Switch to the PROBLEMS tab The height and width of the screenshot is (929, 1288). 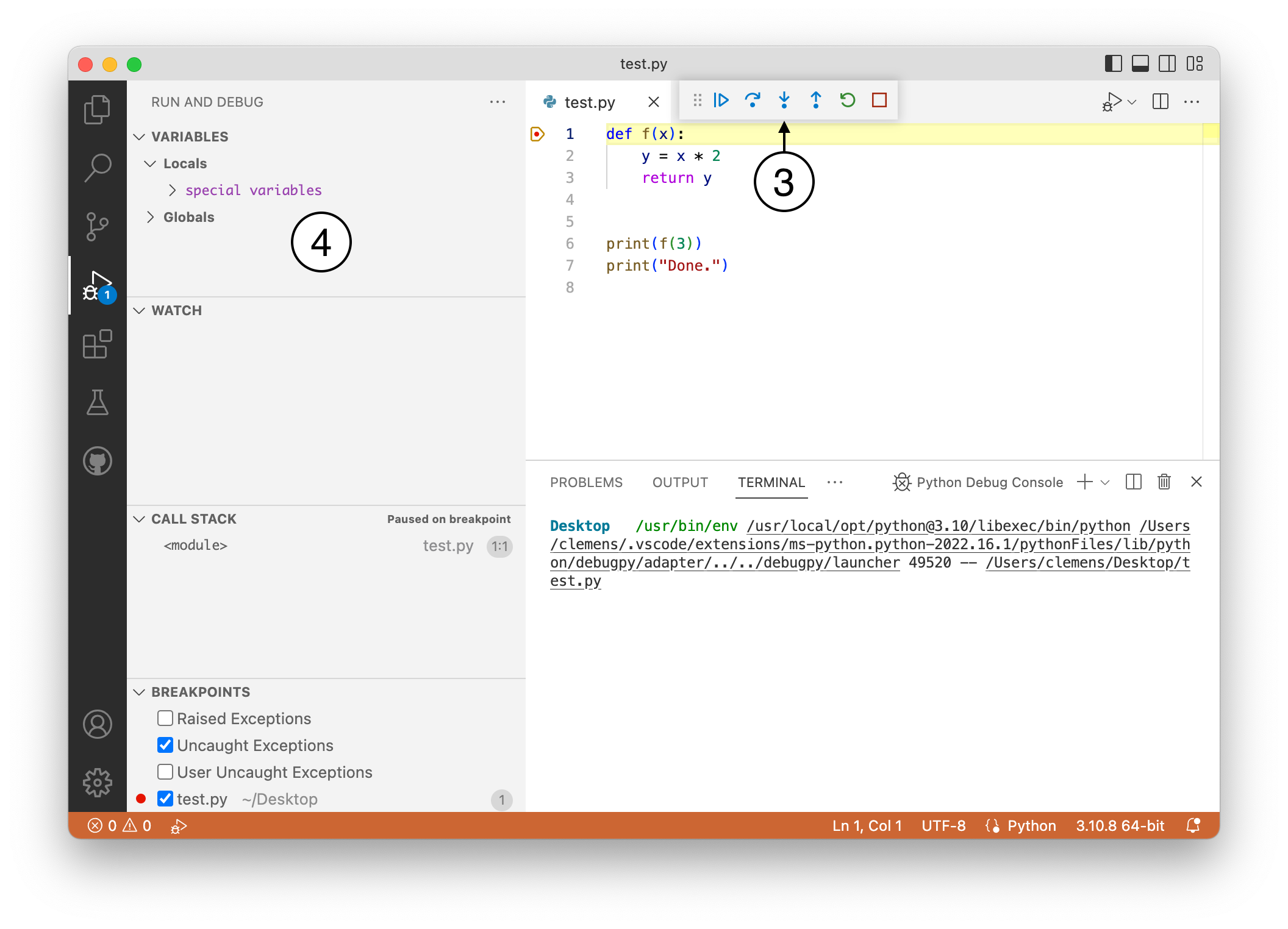pos(586,482)
